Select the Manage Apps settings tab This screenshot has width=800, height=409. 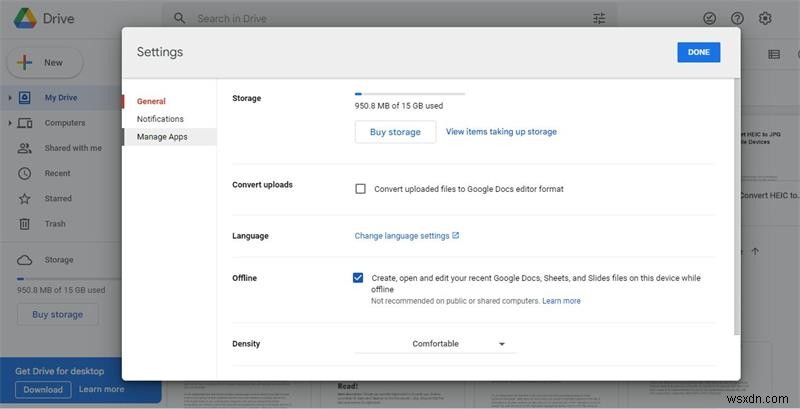point(169,137)
